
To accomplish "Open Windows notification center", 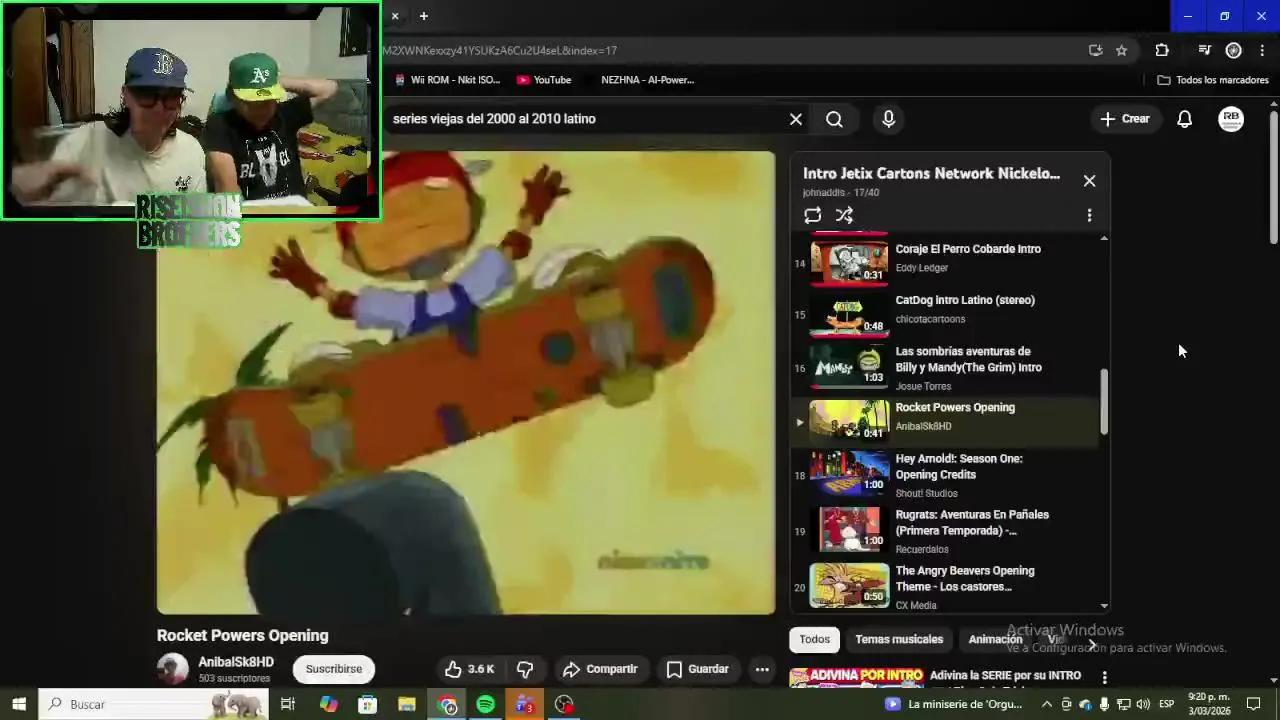I will point(1253,704).
